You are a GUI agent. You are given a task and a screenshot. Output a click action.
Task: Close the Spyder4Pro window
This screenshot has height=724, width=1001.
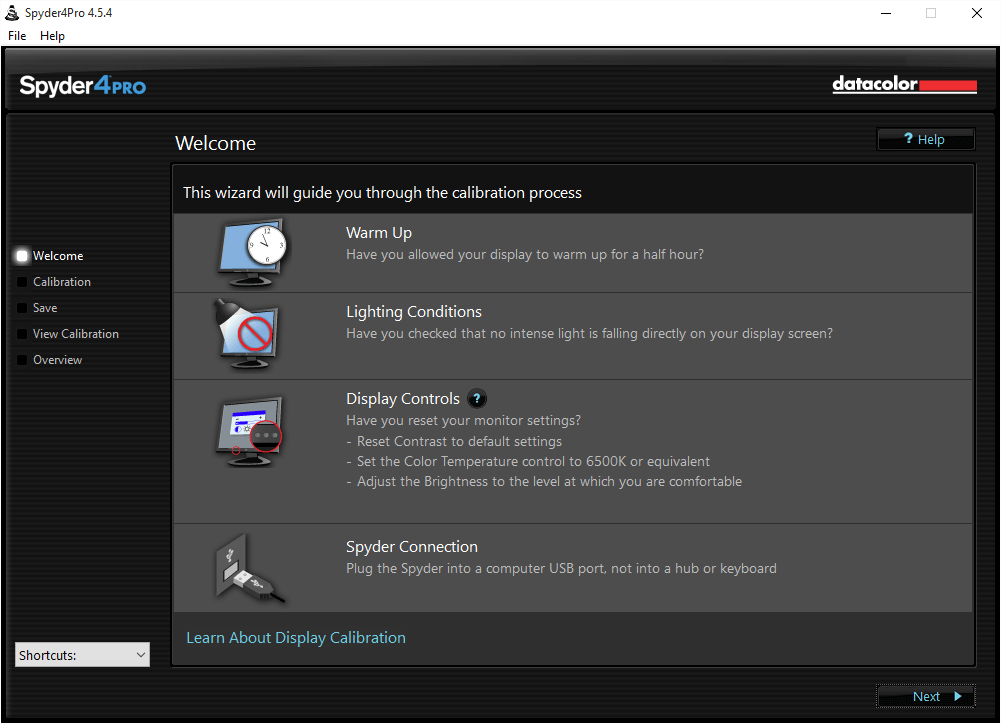[x=977, y=13]
